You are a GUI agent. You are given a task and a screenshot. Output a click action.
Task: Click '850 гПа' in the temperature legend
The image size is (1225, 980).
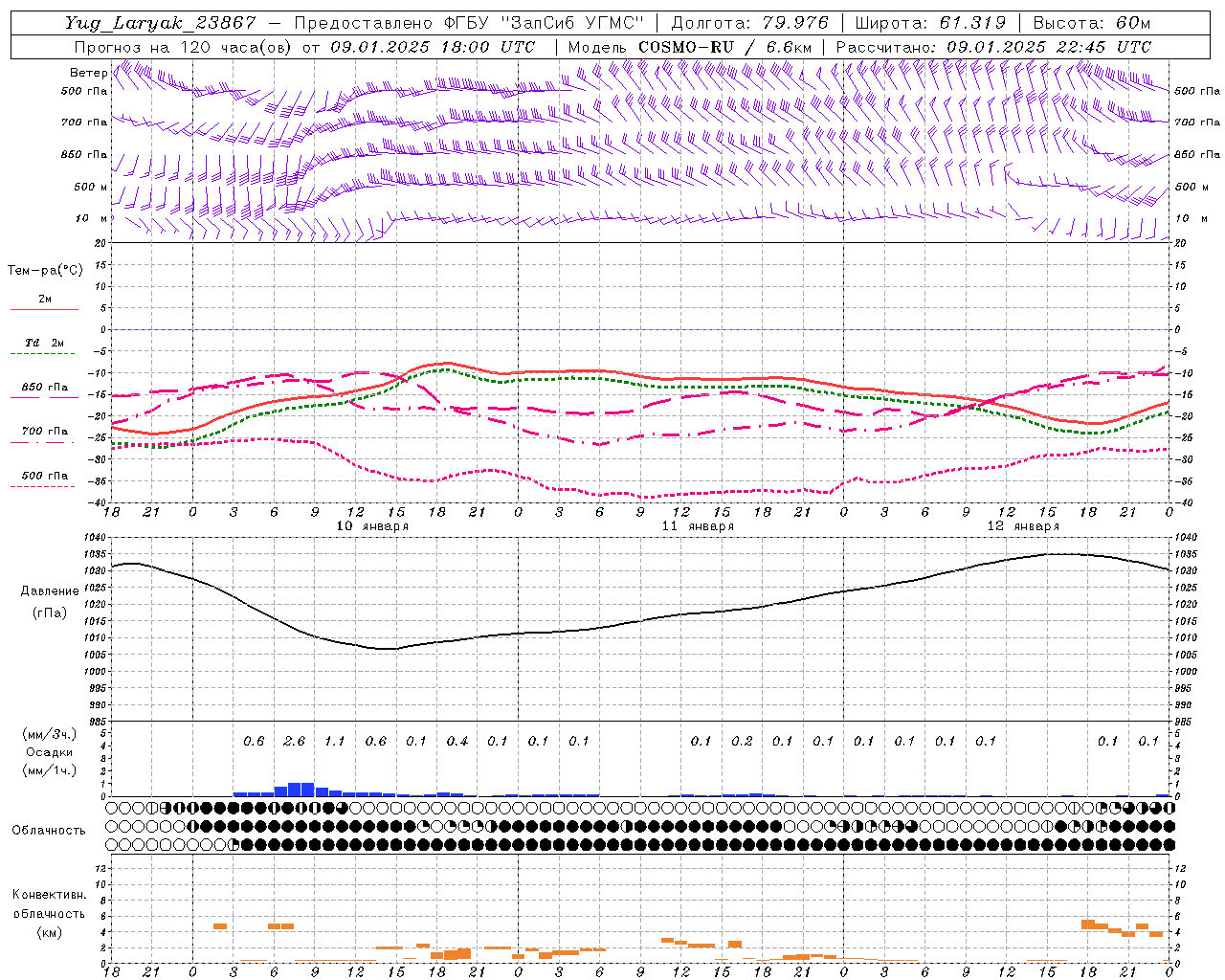(45, 388)
